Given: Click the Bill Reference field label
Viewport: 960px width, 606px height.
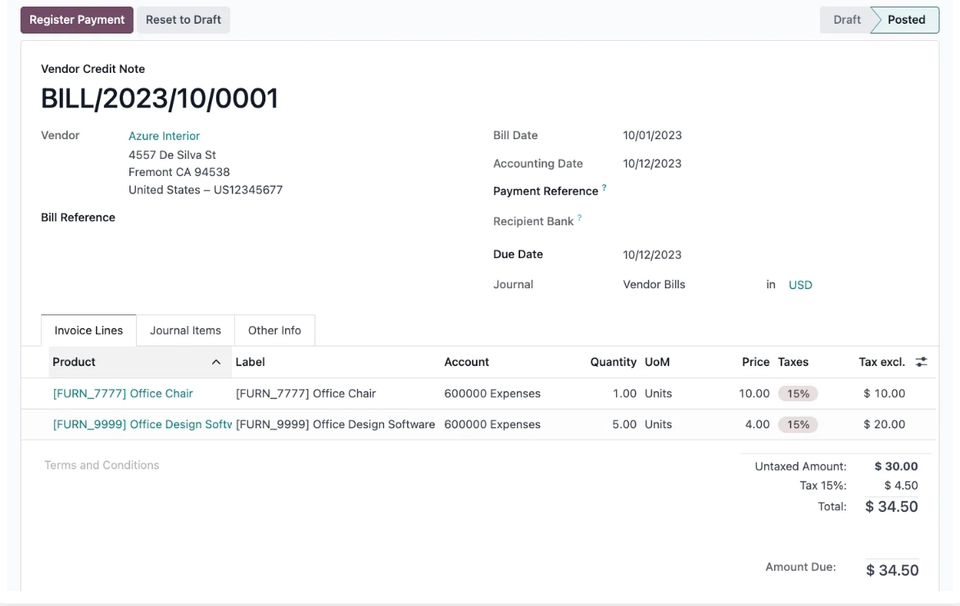Looking at the screenshot, I should (78, 217).
